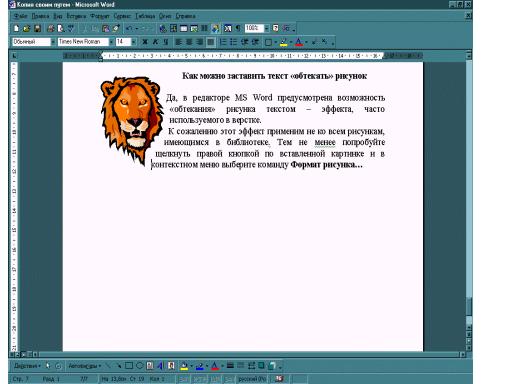Open the Times New Roman font dropdown

tap(111, 42)
